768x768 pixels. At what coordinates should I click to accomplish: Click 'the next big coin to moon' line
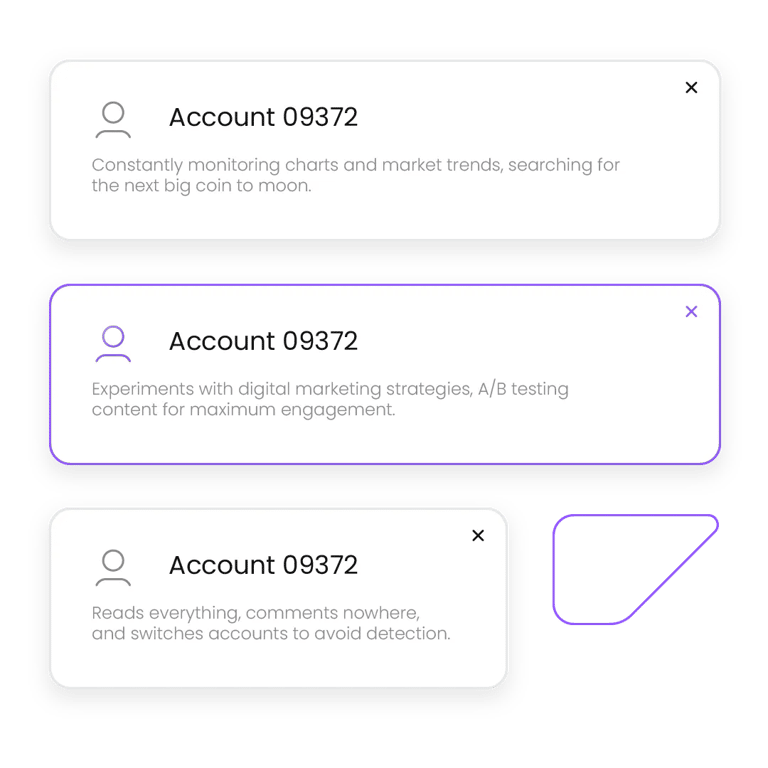coord(201,186)
